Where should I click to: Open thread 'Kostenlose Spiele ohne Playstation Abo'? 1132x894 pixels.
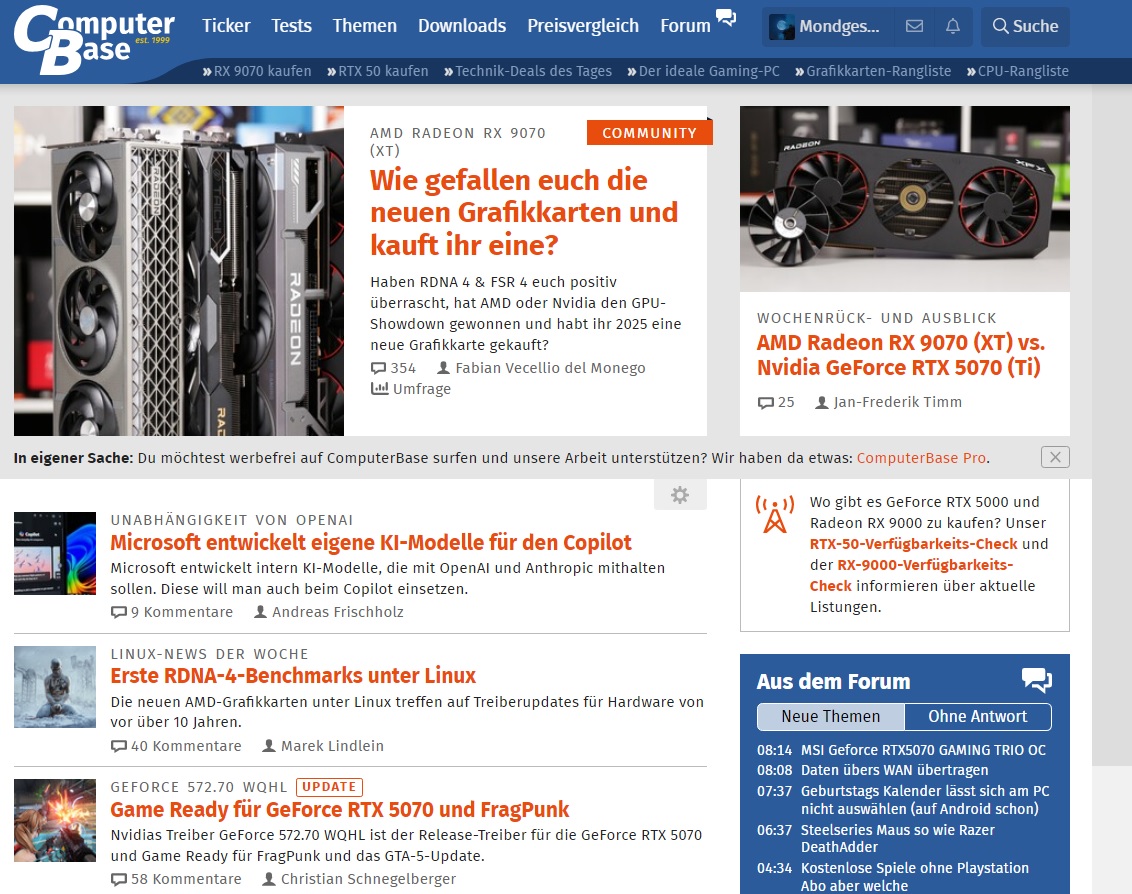(915, 877)
